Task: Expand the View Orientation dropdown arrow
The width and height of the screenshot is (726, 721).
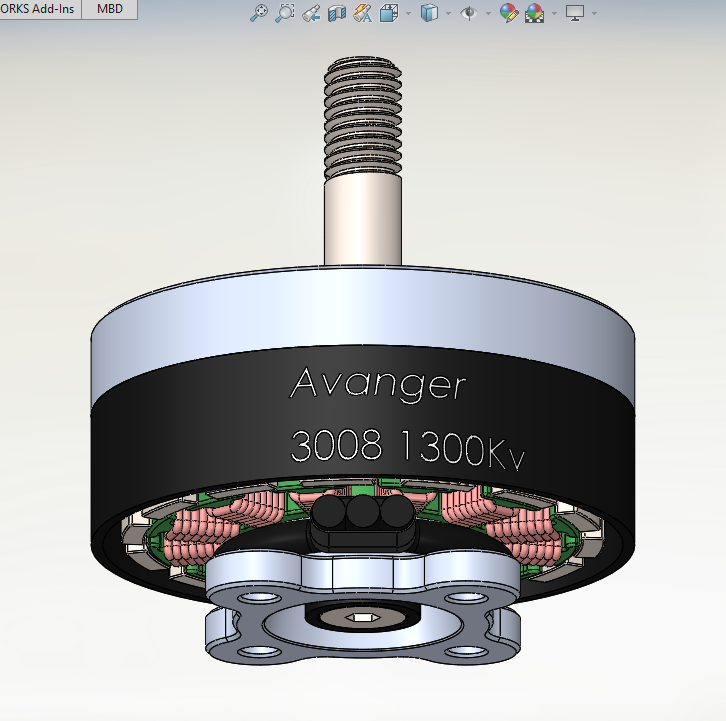Action: pyautogui.click(x=408, y=13)
